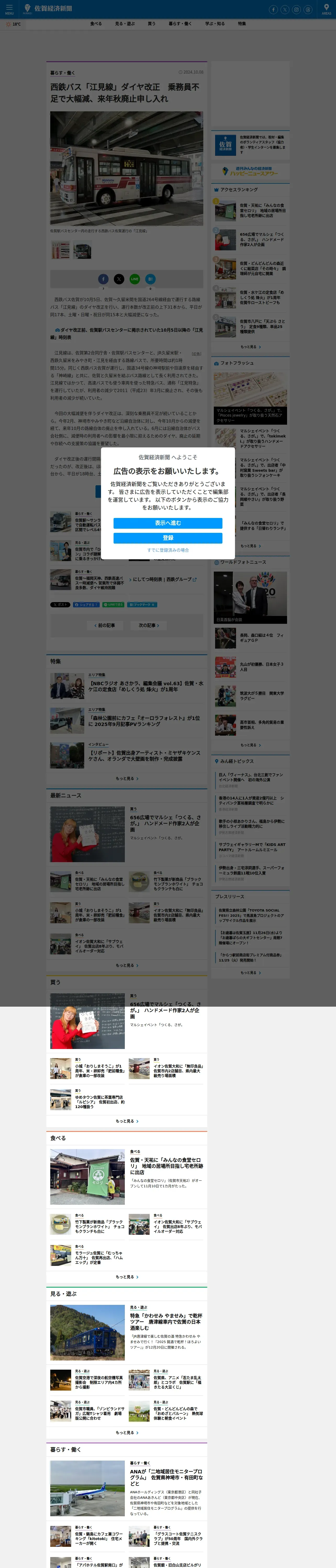Select 特集 in the navigation bar
The image size is (336, 1568).
pos(242,24)
